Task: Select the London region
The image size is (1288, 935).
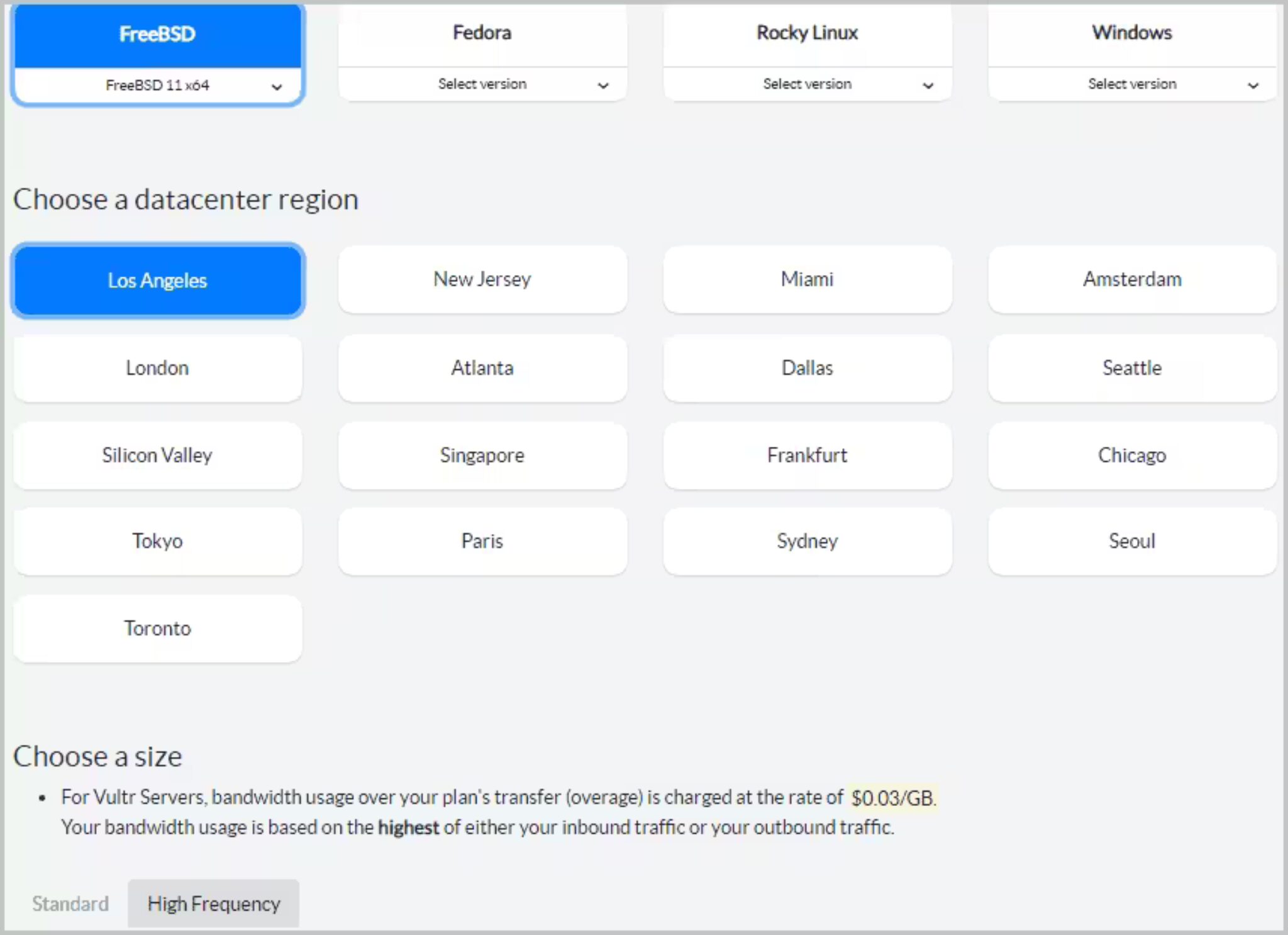Action: click(157, 368)
